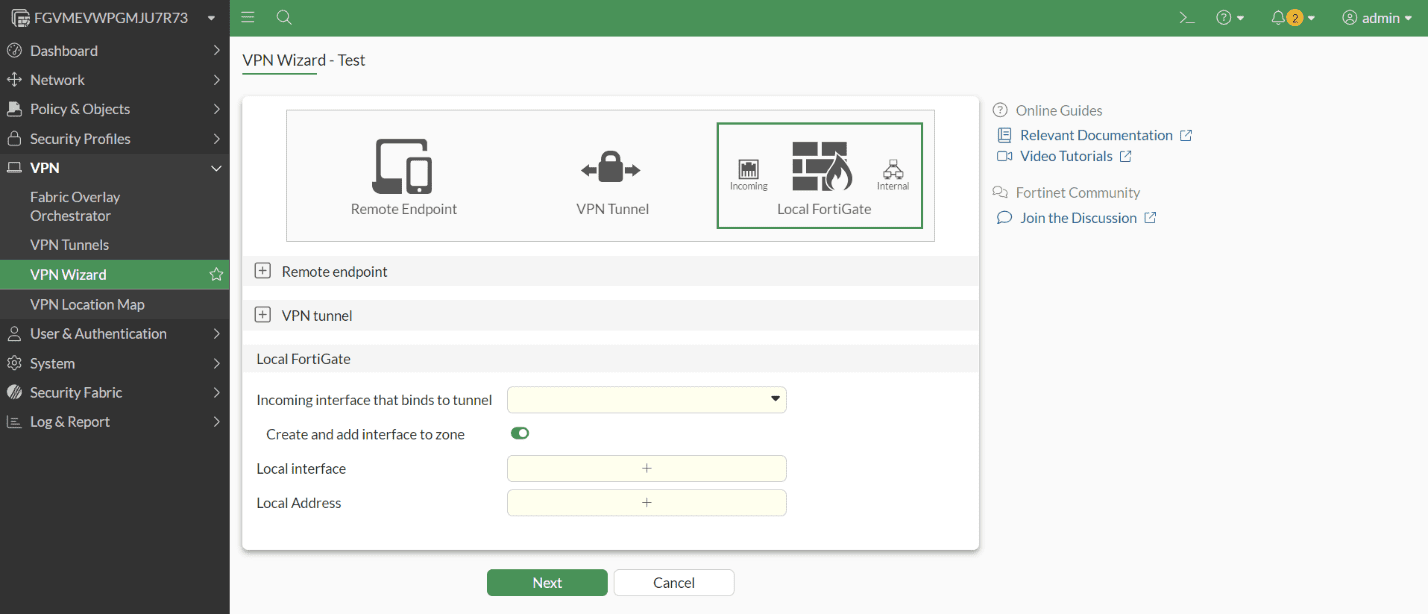The width and height of the screenshot is (1428, 614).
Task: Click the Network icon in sidebar
Action: pyautogui.click(x=14, y=79)
